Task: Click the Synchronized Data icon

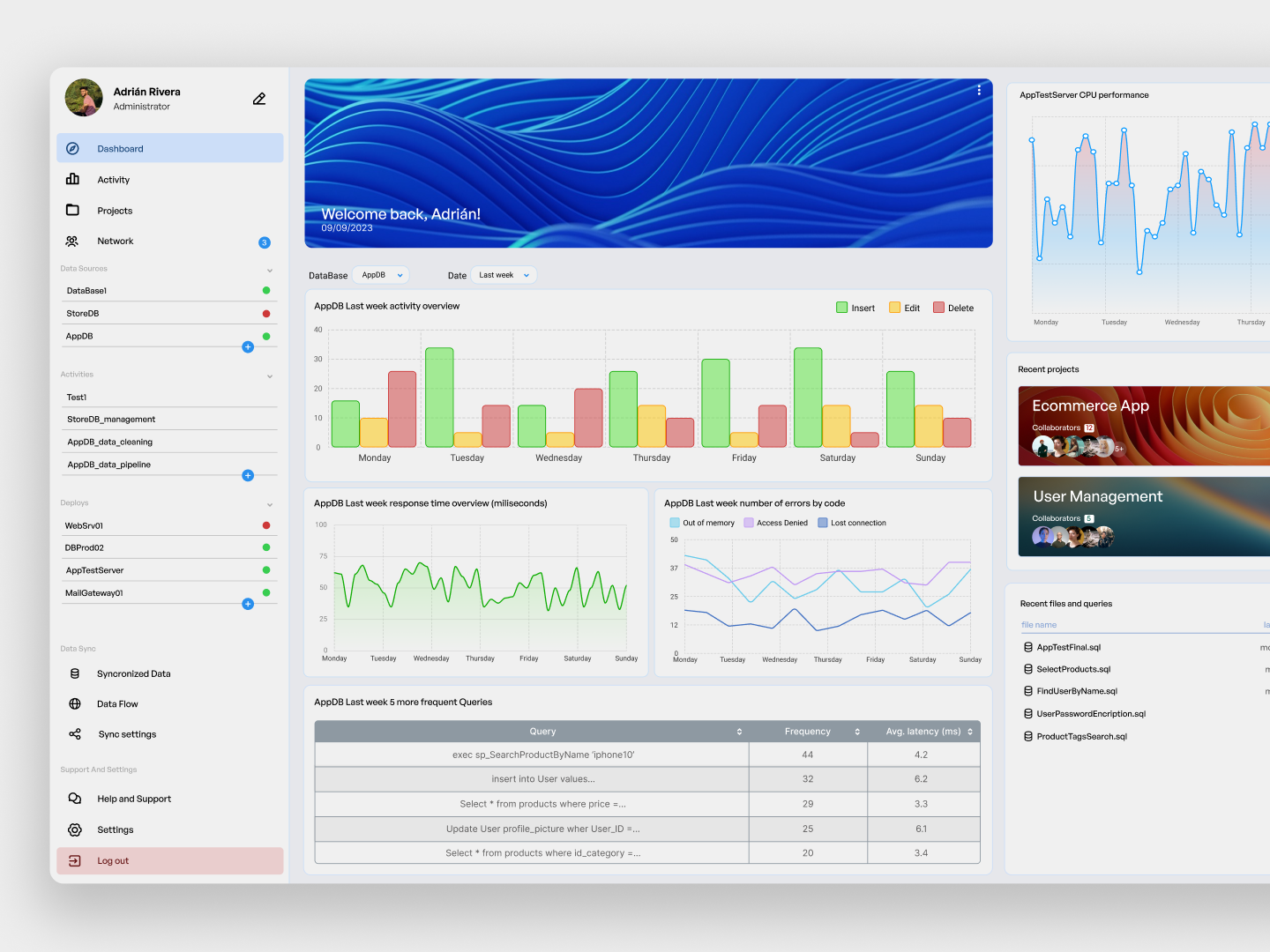Action: 74,673
